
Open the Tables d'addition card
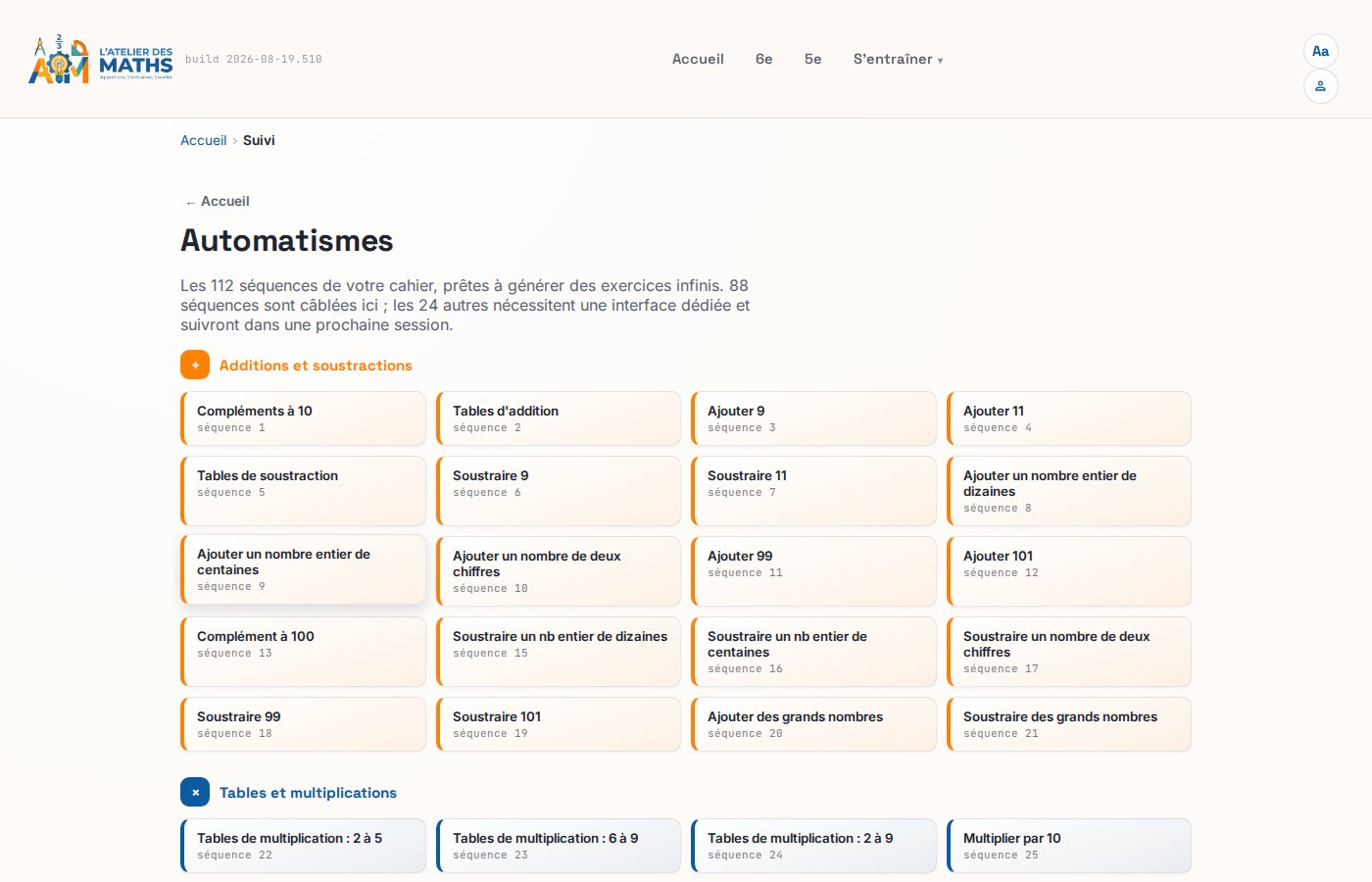click(x=559, y=418)
